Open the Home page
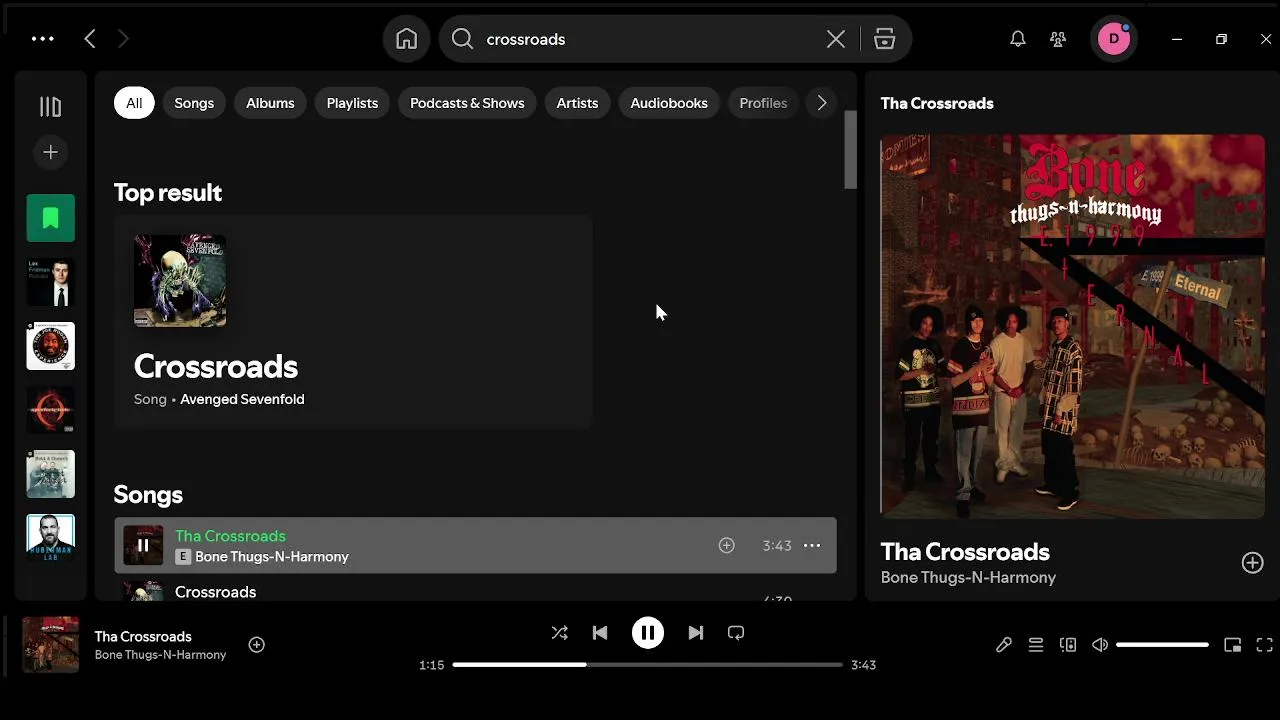This screenshot has width=1280, height=720. pos(406,39)
